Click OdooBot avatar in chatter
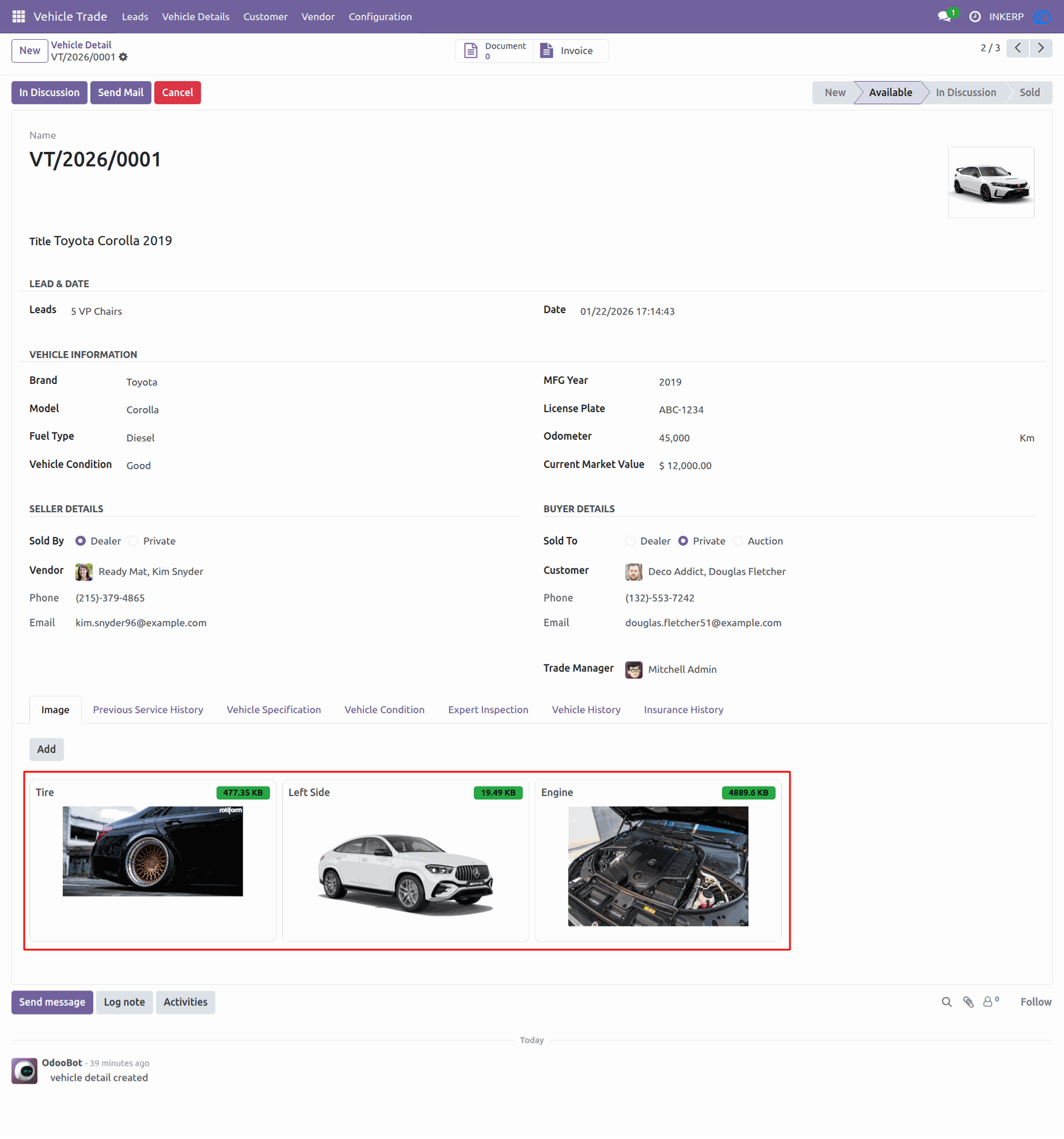Image resolution: width=1064 pixels, height=1139 pixels. (x=24, y=1071)
